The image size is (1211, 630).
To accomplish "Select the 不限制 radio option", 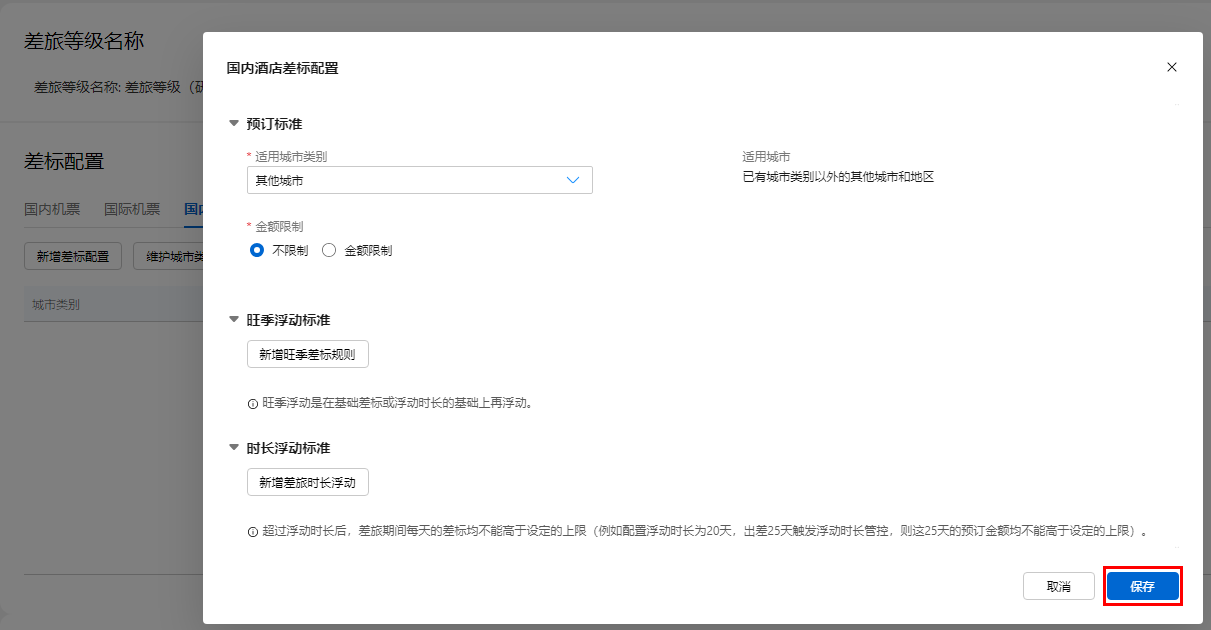I will click(257, 251).
